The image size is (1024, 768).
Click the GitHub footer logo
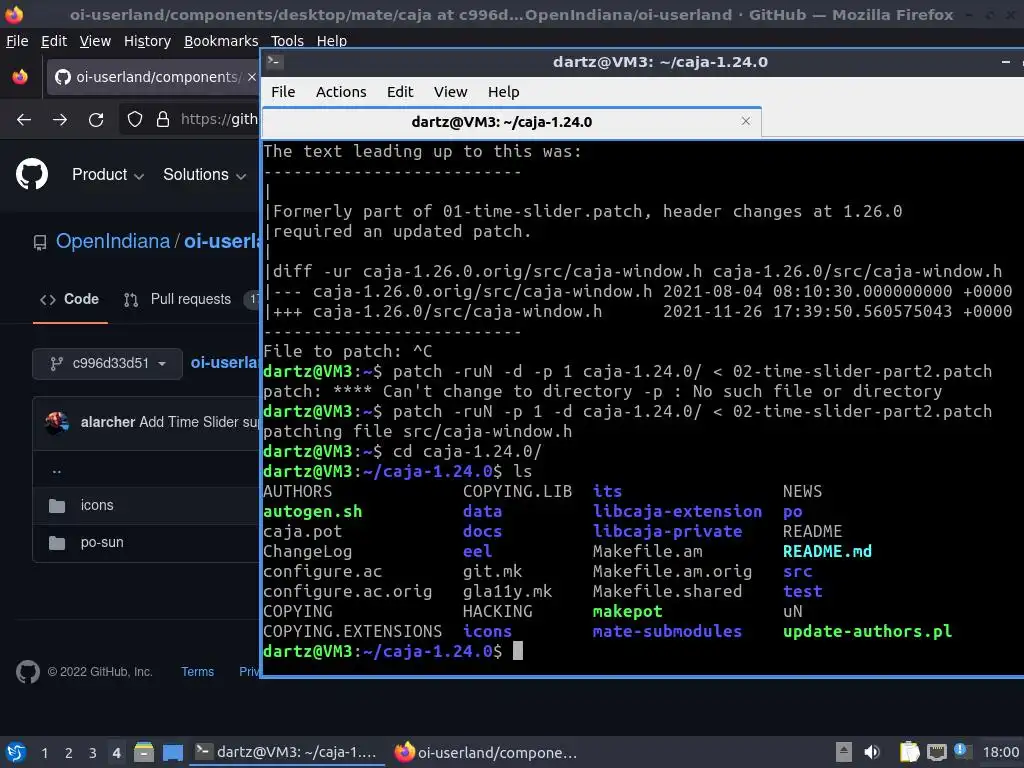click(x=27, y=671)
